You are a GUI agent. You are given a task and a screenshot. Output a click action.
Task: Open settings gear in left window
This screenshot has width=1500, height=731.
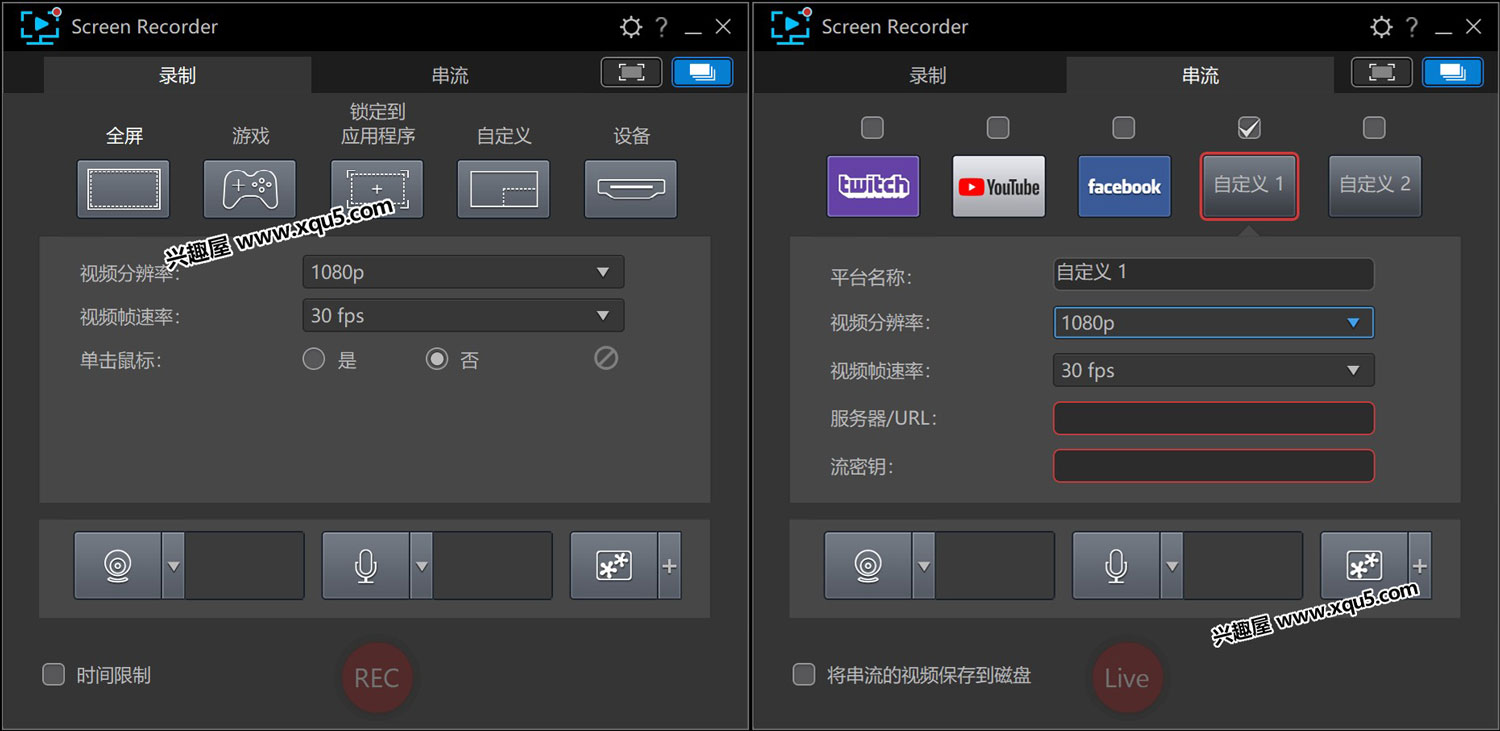(x=631, y=27)
